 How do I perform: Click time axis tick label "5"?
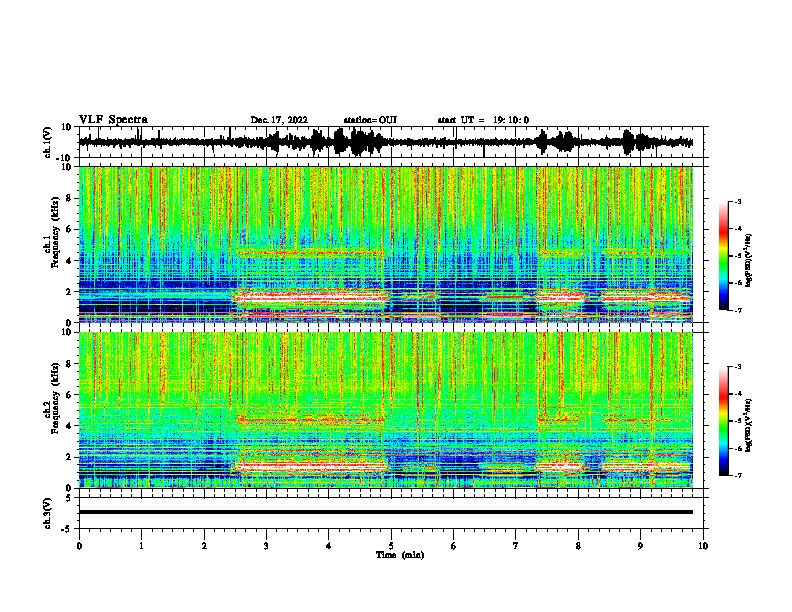391,546
